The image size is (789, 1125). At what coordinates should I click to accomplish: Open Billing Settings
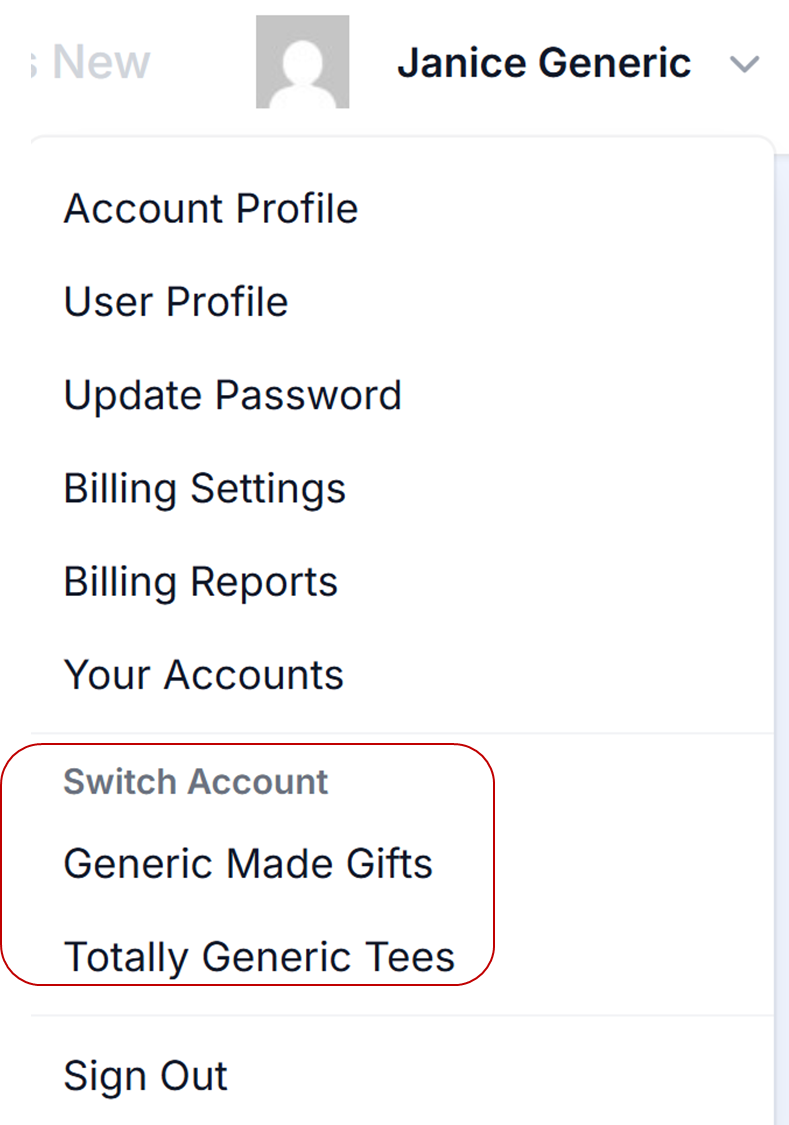(204, 489)
